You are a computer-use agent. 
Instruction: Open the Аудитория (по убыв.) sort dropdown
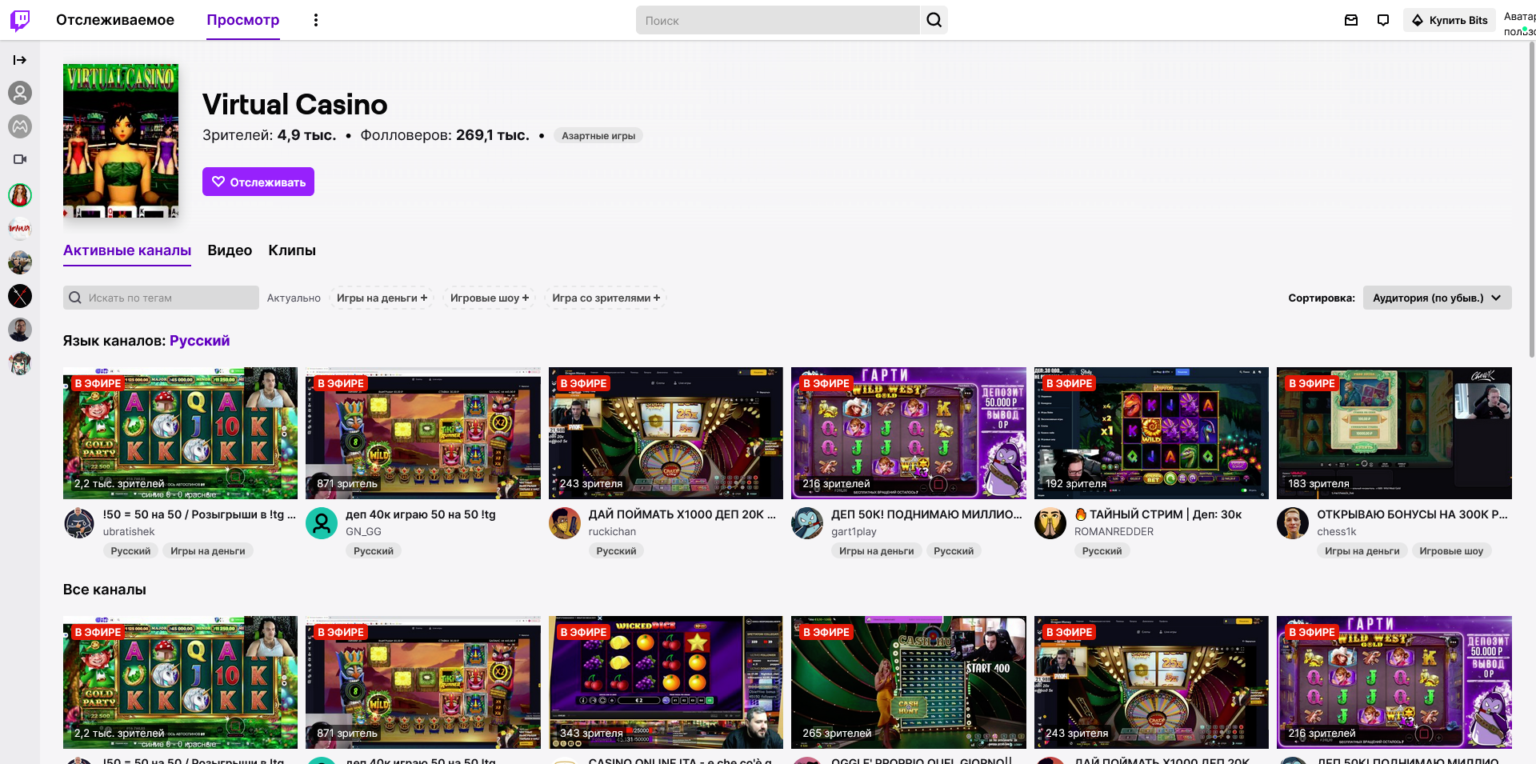pyautogui.click(x=1437, y=298)
